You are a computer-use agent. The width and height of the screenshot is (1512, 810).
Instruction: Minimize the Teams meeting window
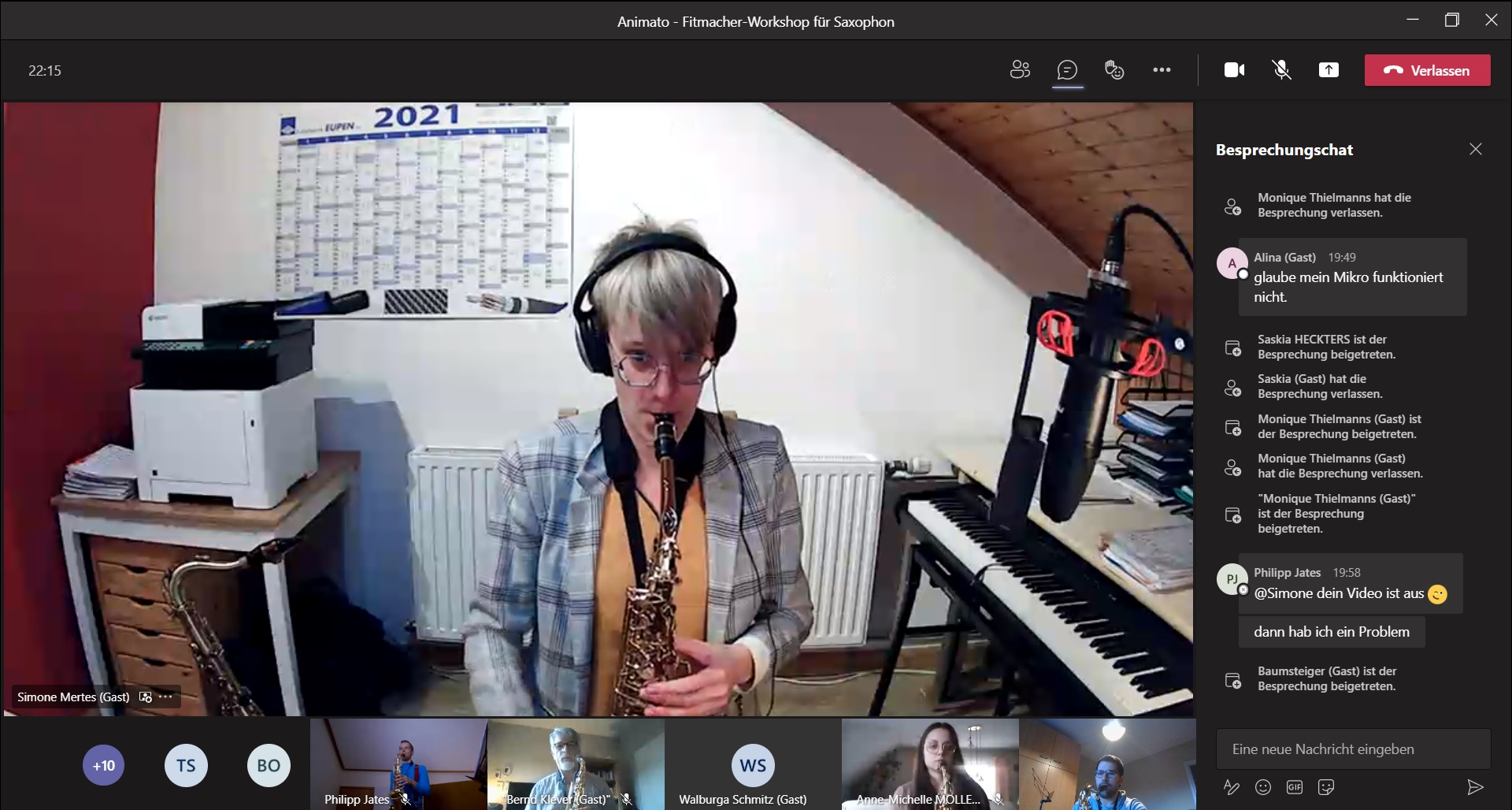coord(1413,20)
